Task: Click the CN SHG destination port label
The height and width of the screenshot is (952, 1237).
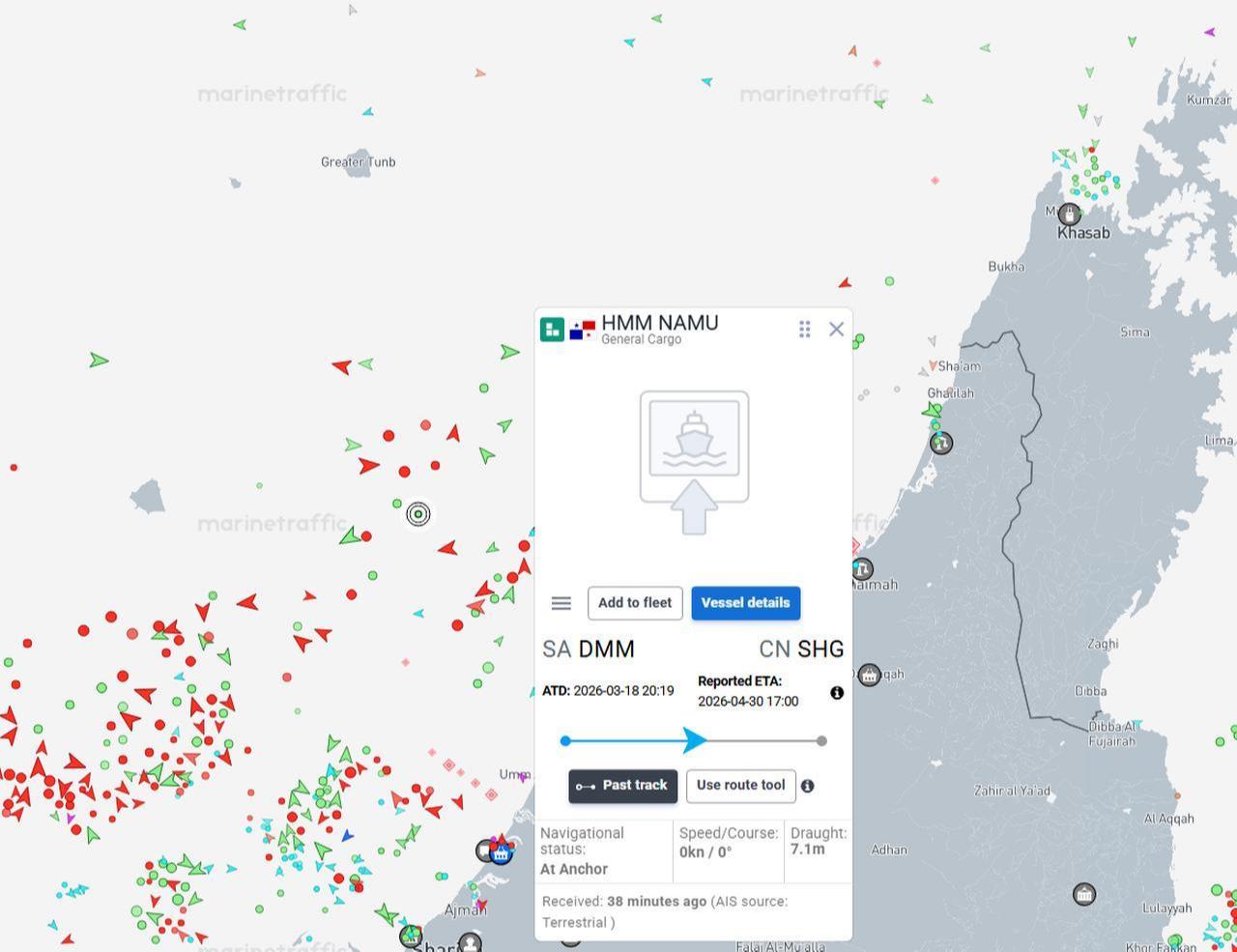Action: (801, 649)
